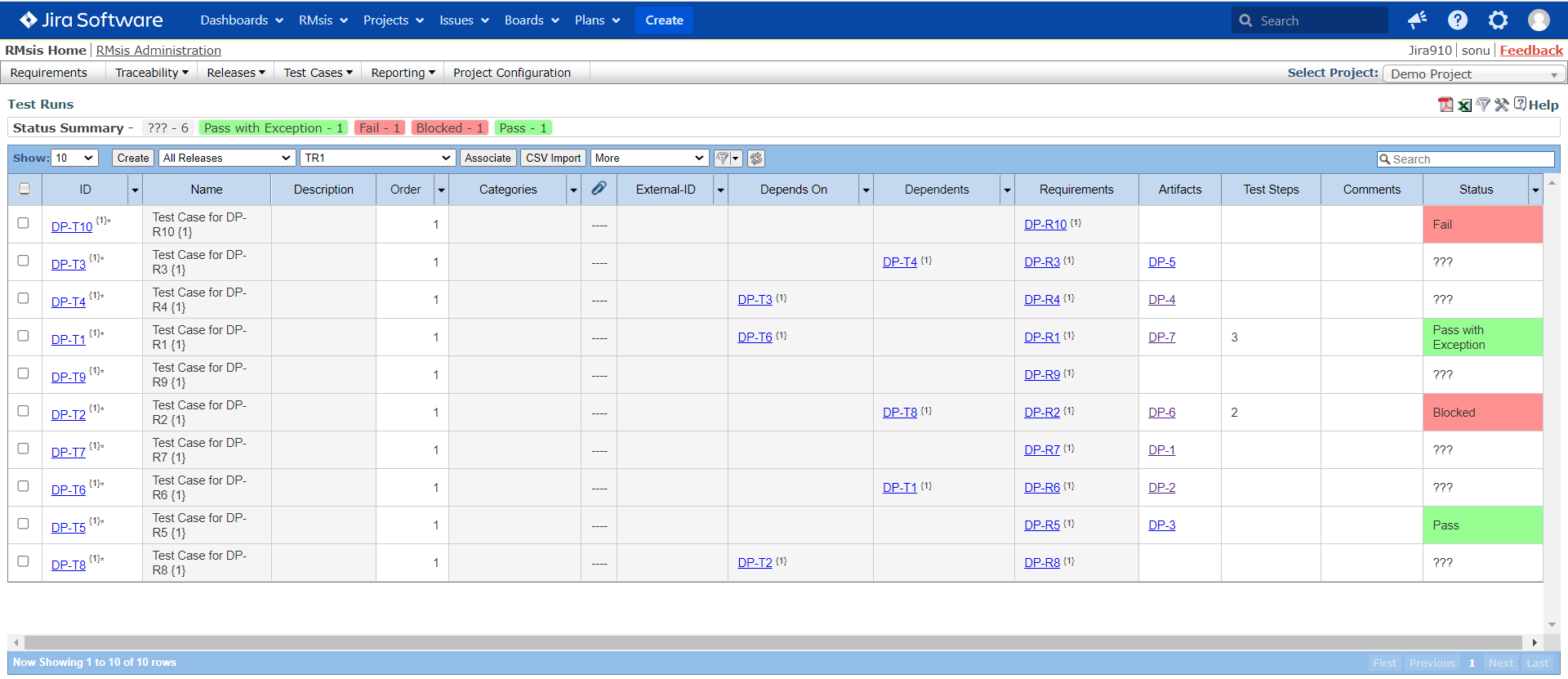Export the test runs to PDF
1568x679 pixels.
[x=1445, y=105]
